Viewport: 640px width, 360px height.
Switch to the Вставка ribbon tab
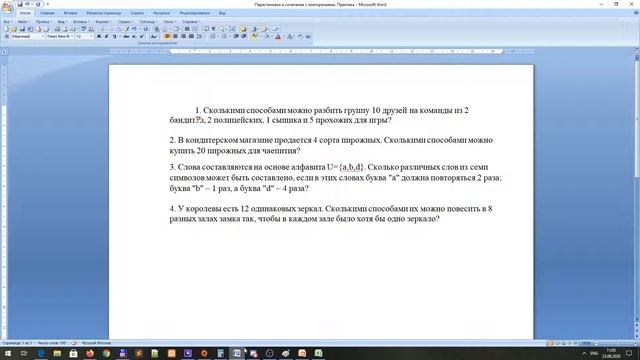[x=71, y=13]
